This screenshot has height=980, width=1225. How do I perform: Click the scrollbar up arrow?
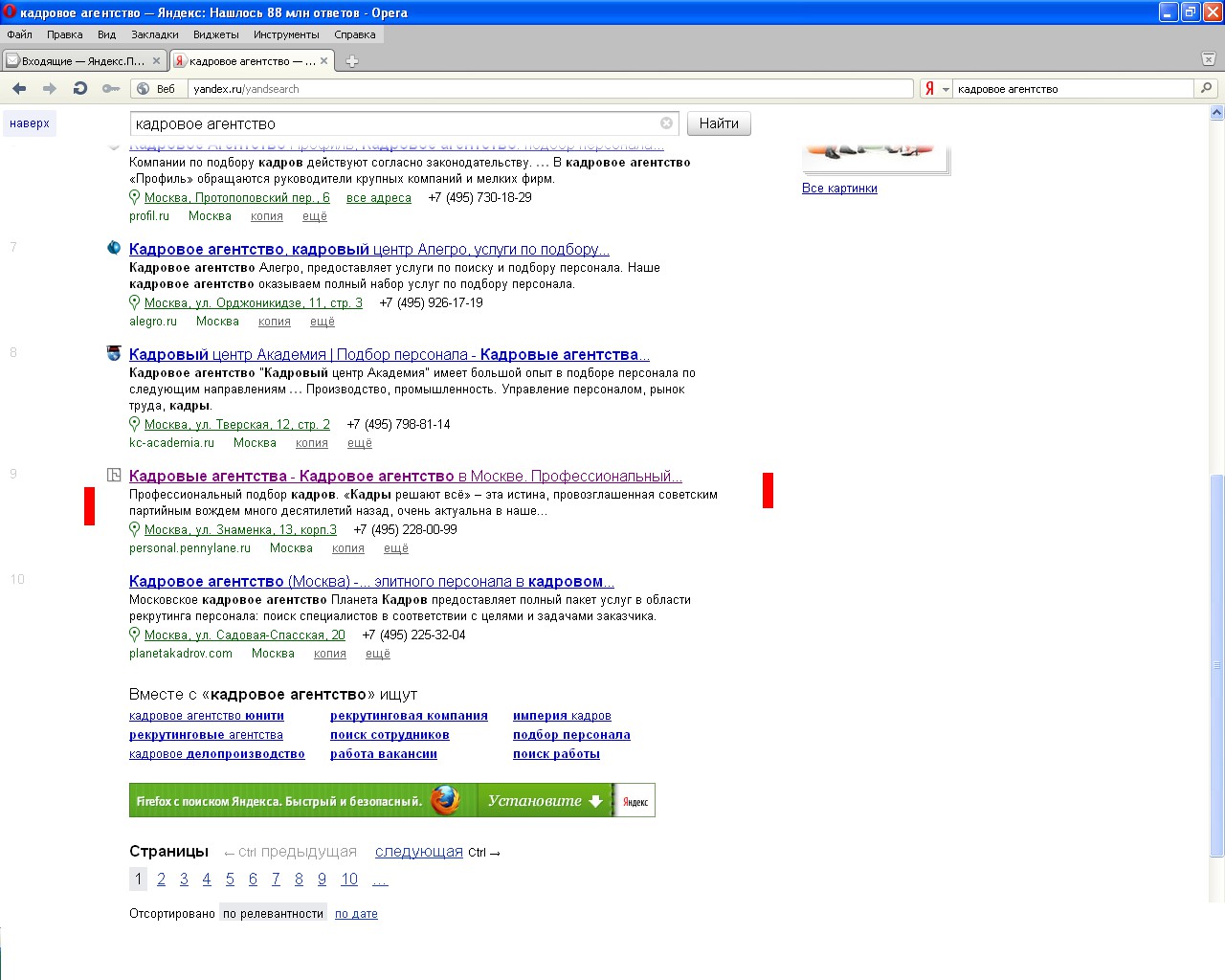tap(1217, 112)
